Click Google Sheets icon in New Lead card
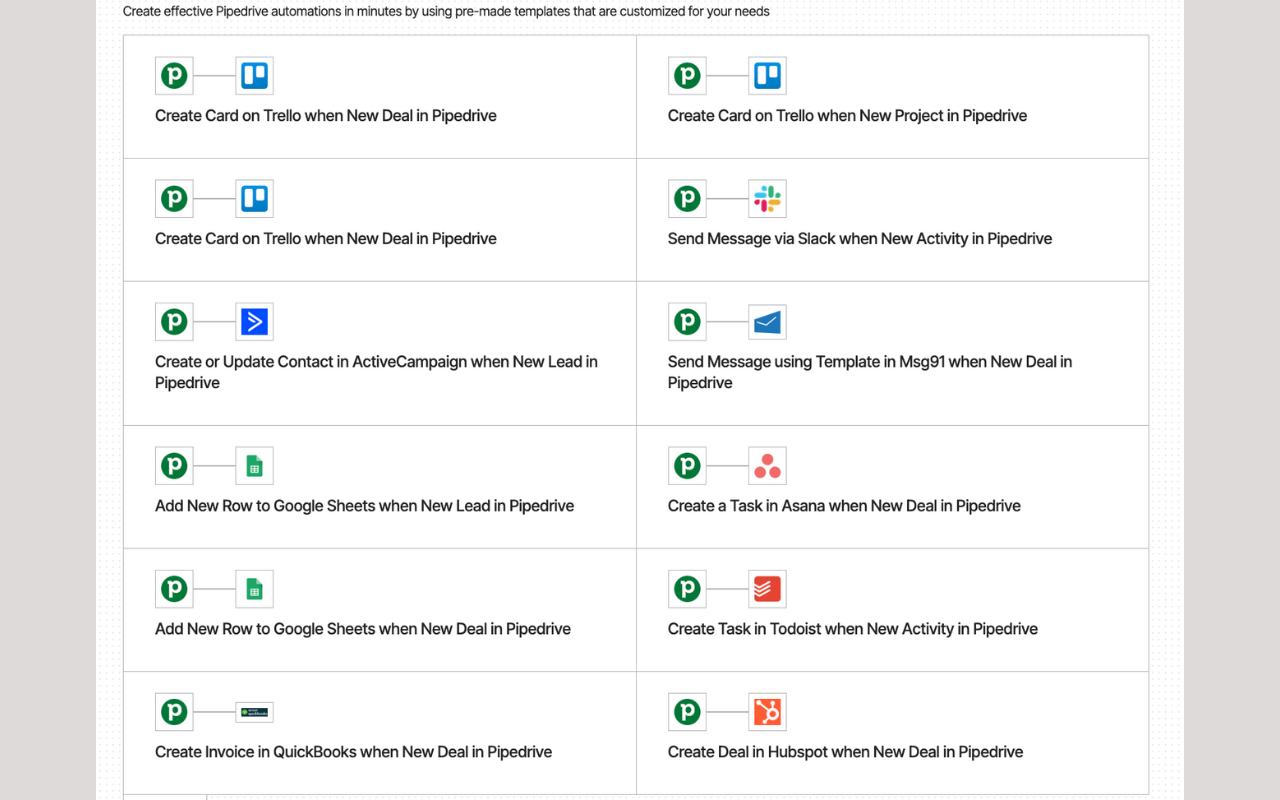Viewport: 1280px width, 800px height. tap(254, 466)
